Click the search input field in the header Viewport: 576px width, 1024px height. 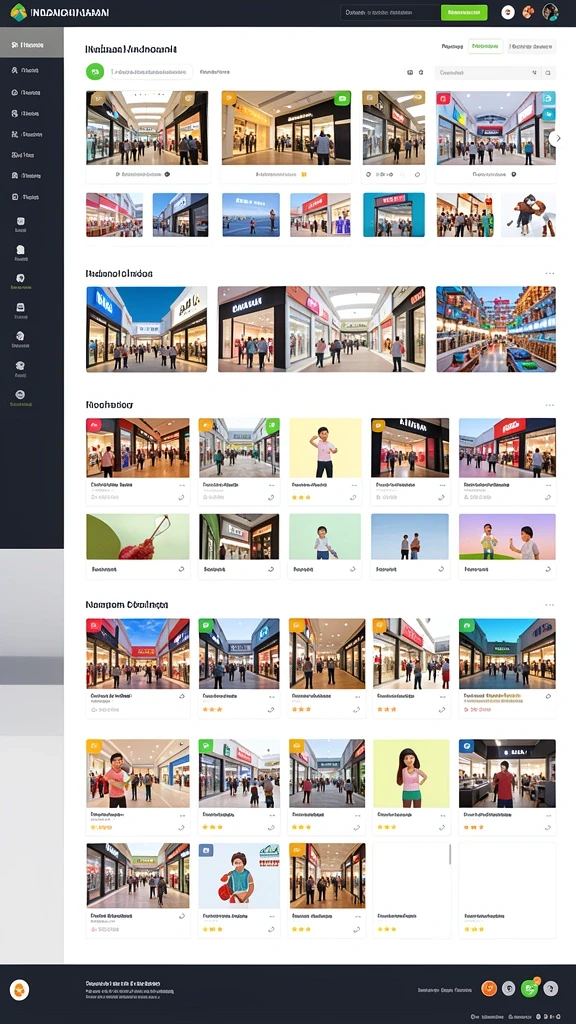[x=391, y=12]
